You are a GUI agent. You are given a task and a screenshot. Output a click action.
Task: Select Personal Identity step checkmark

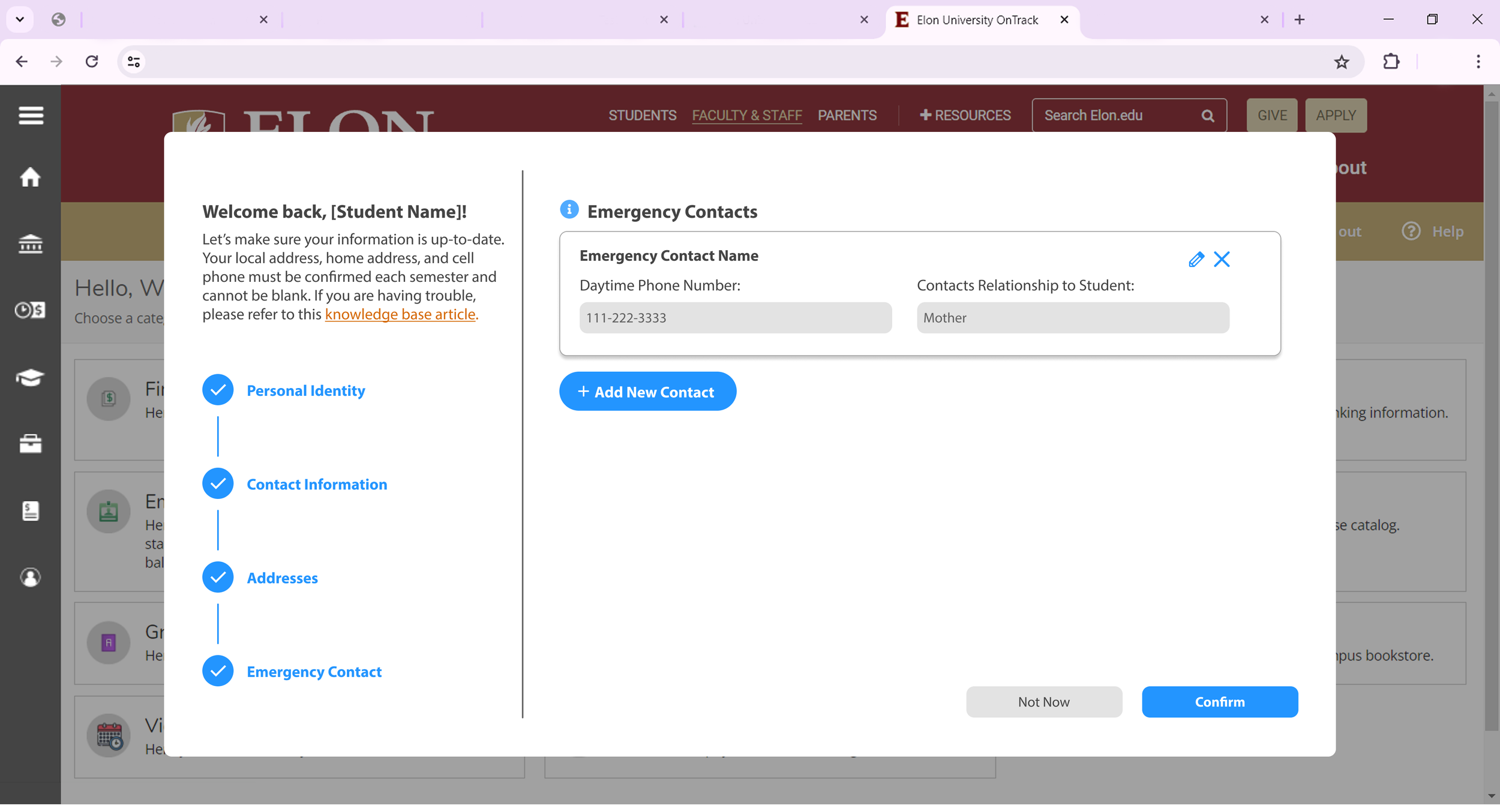218,390
